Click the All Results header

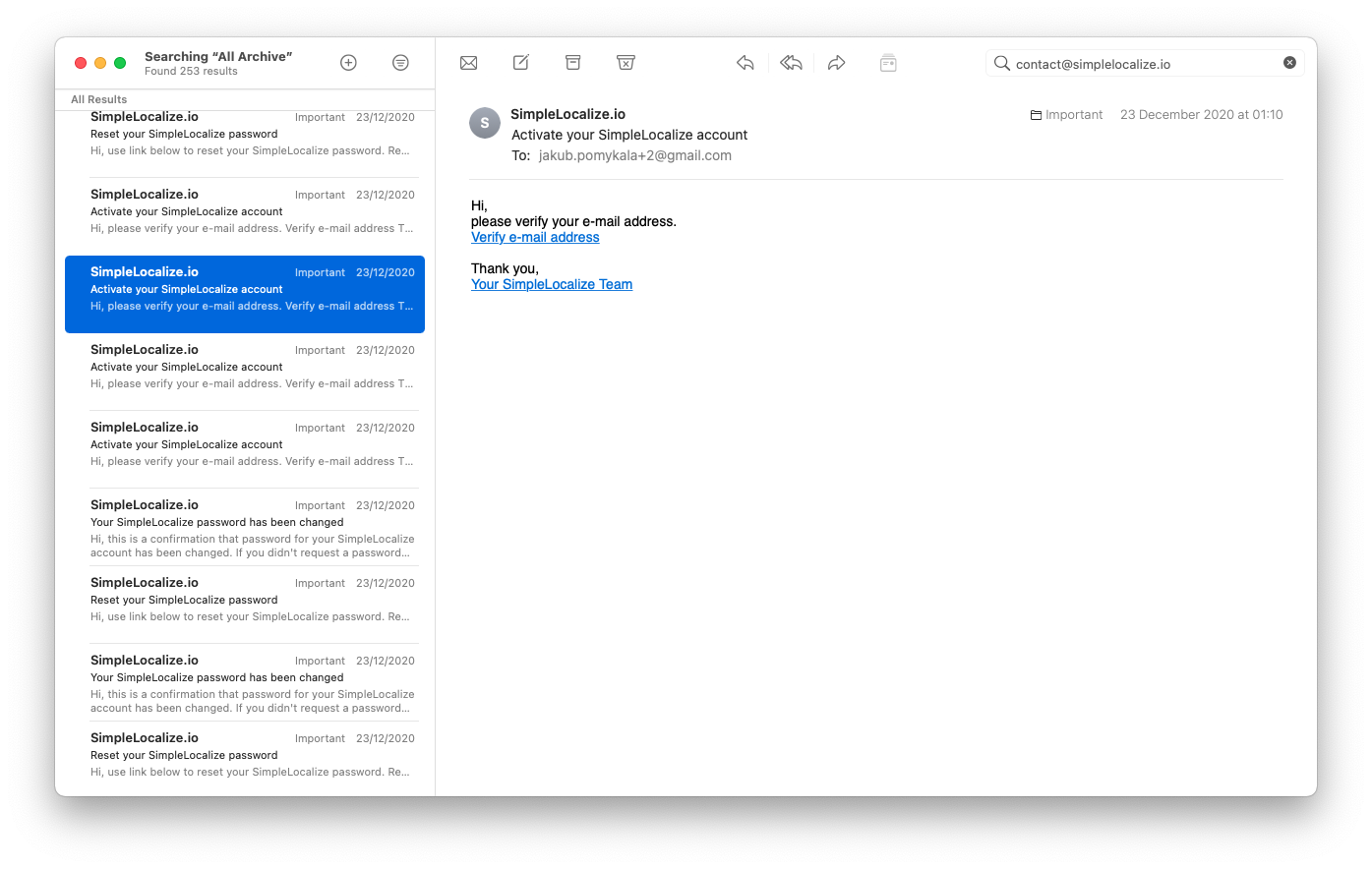(x=98, y=99)
